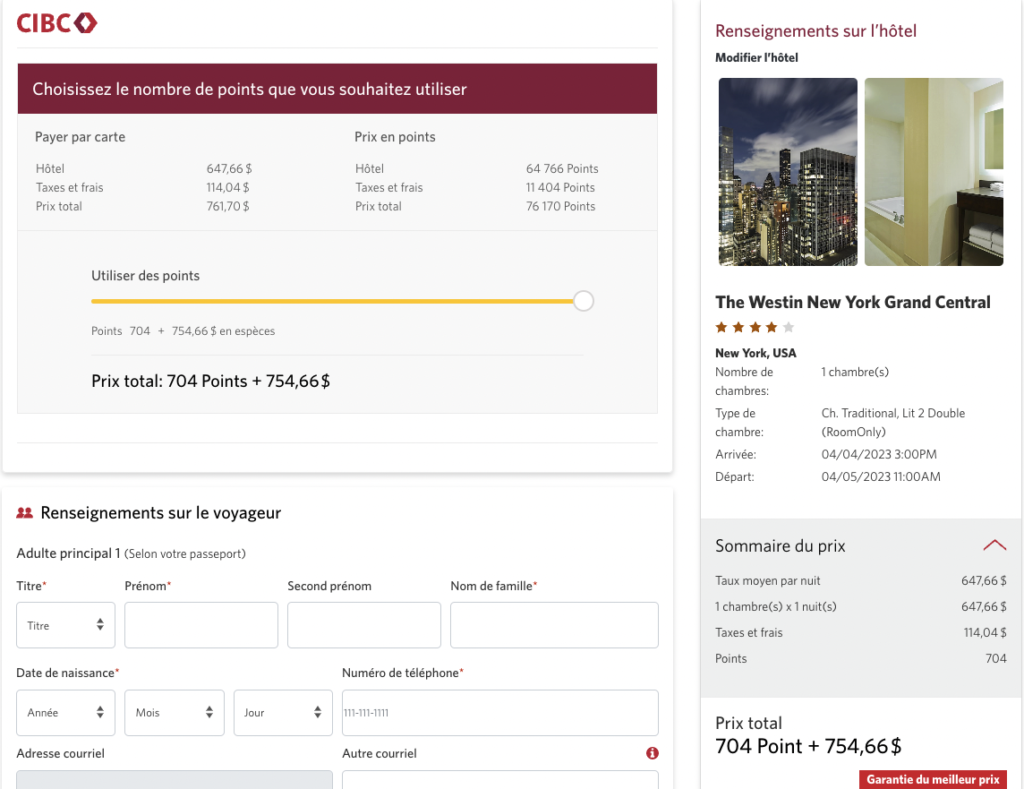The image size is (1024, 789).
Task: Open the hotel bathroom photo
Action: pos(933,172)
